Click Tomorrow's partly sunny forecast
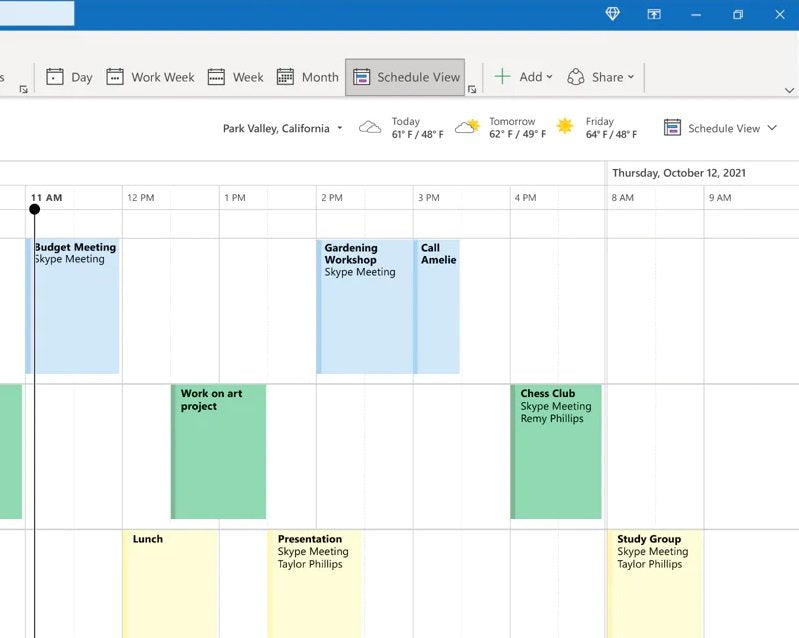This screenshot has height=638, width=799. [498, 128]
